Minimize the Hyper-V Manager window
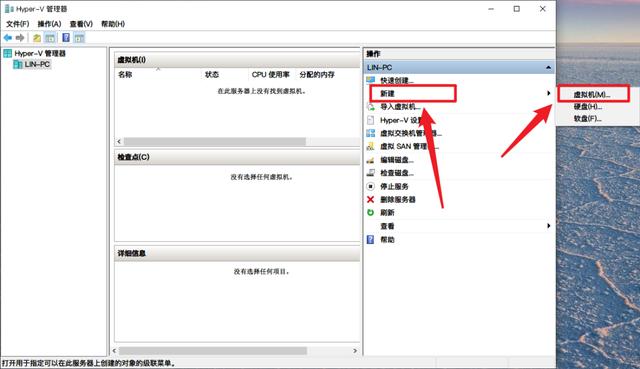The image size is (640, 369). tap(491, 9)
